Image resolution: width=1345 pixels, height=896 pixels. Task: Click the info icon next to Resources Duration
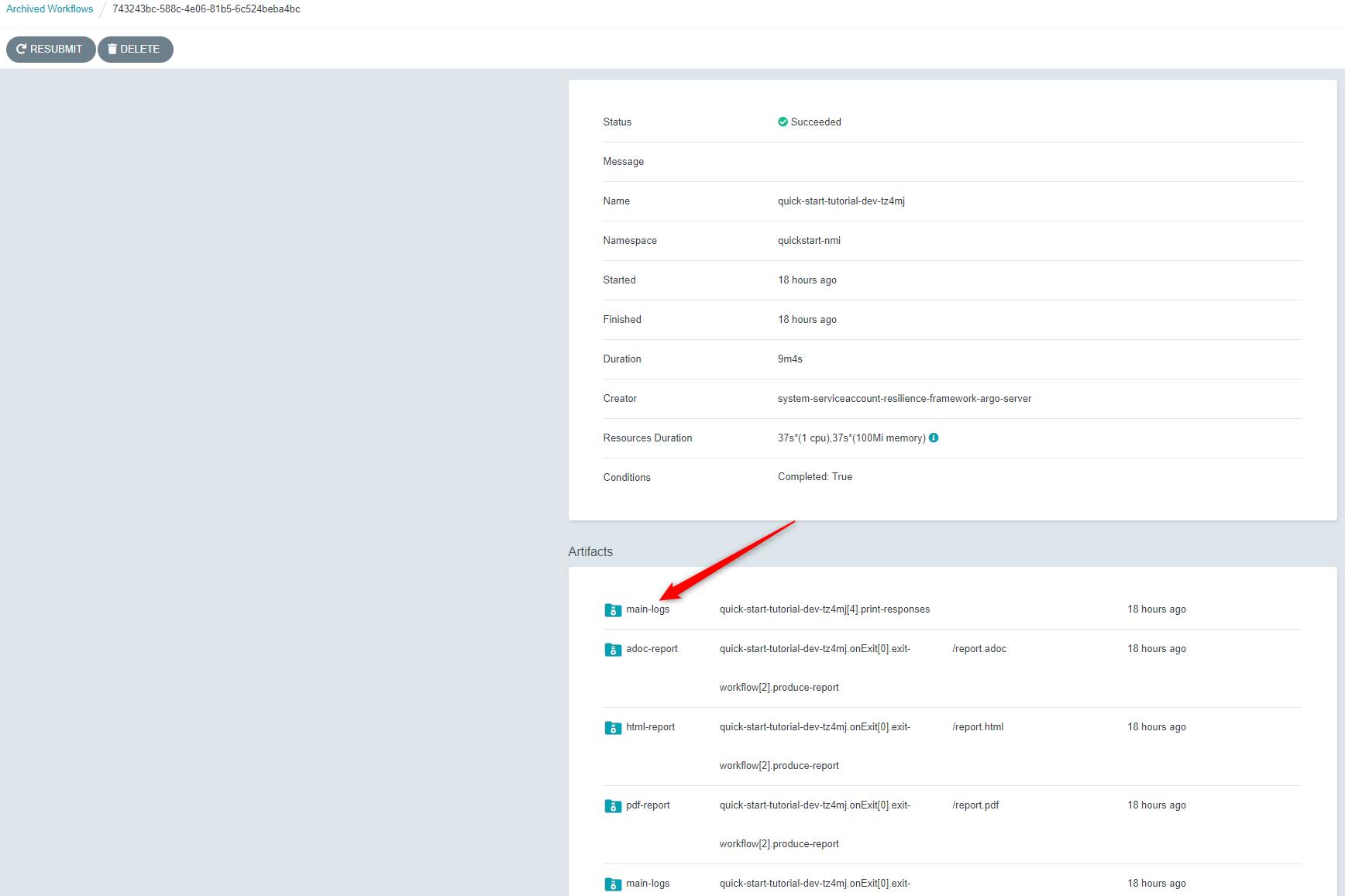tap(934, 438)
